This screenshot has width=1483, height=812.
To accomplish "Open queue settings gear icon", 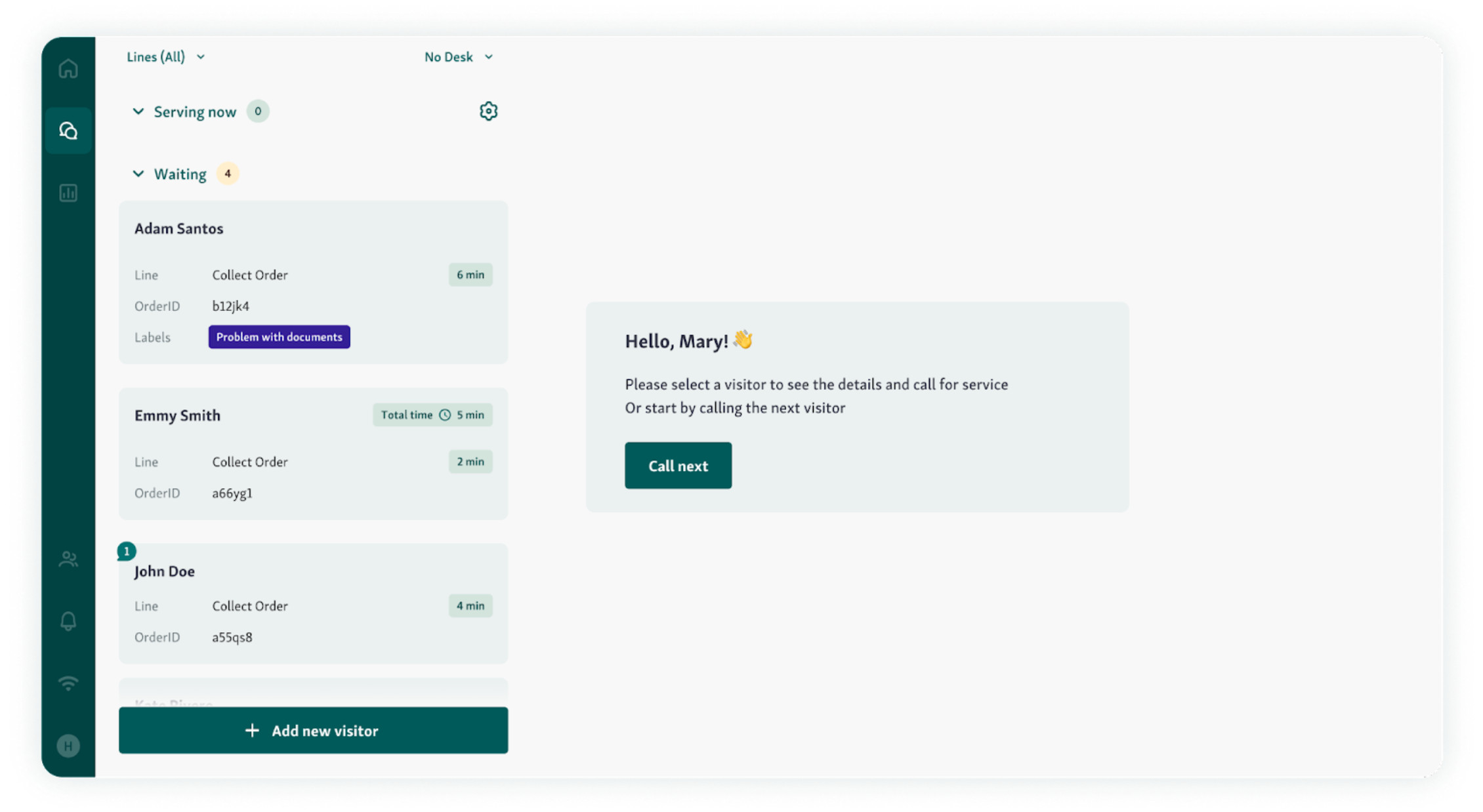I will click(488, 112).
